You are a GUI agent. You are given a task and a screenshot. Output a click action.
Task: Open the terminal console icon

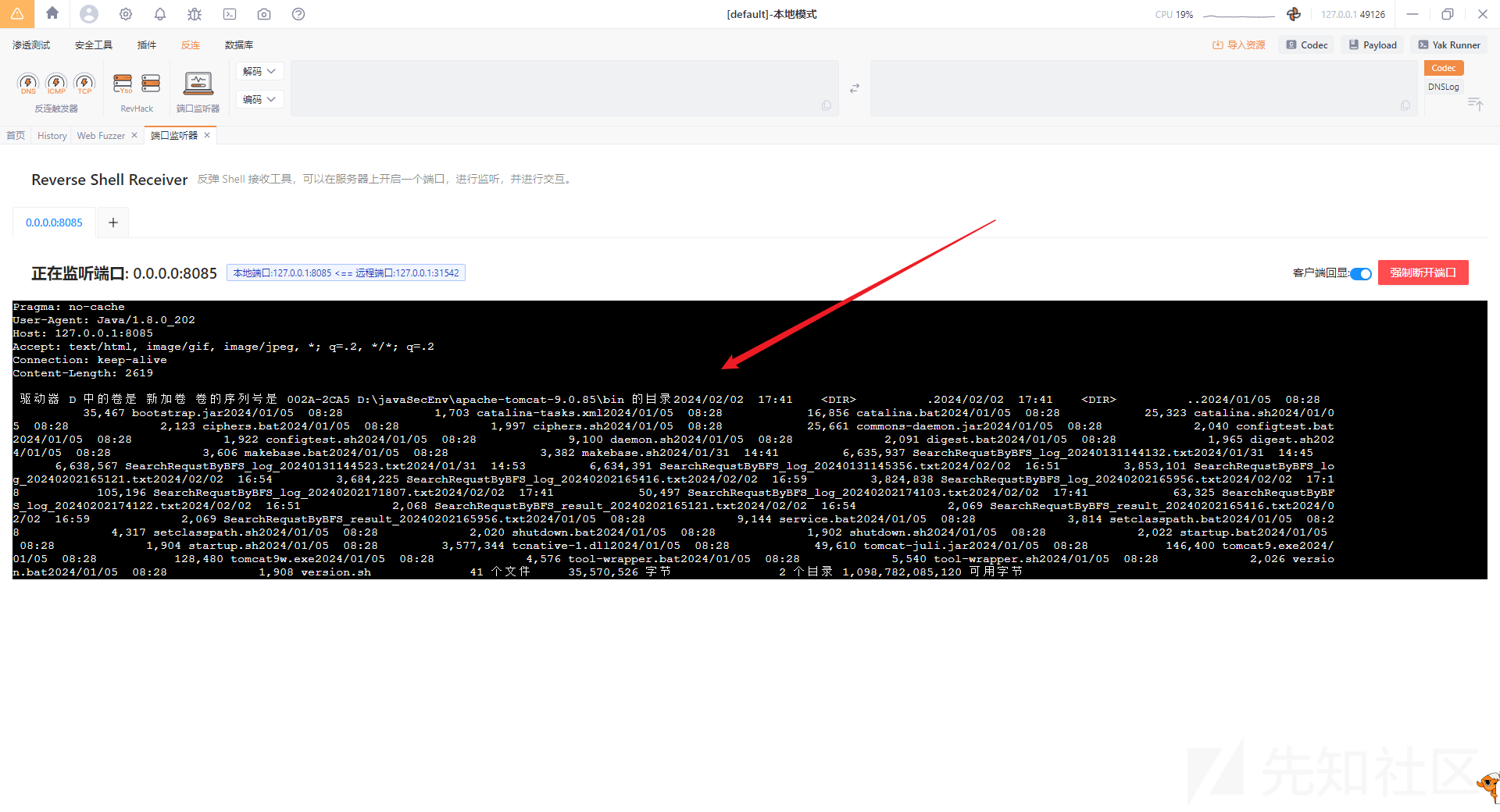tap(230, 14)
